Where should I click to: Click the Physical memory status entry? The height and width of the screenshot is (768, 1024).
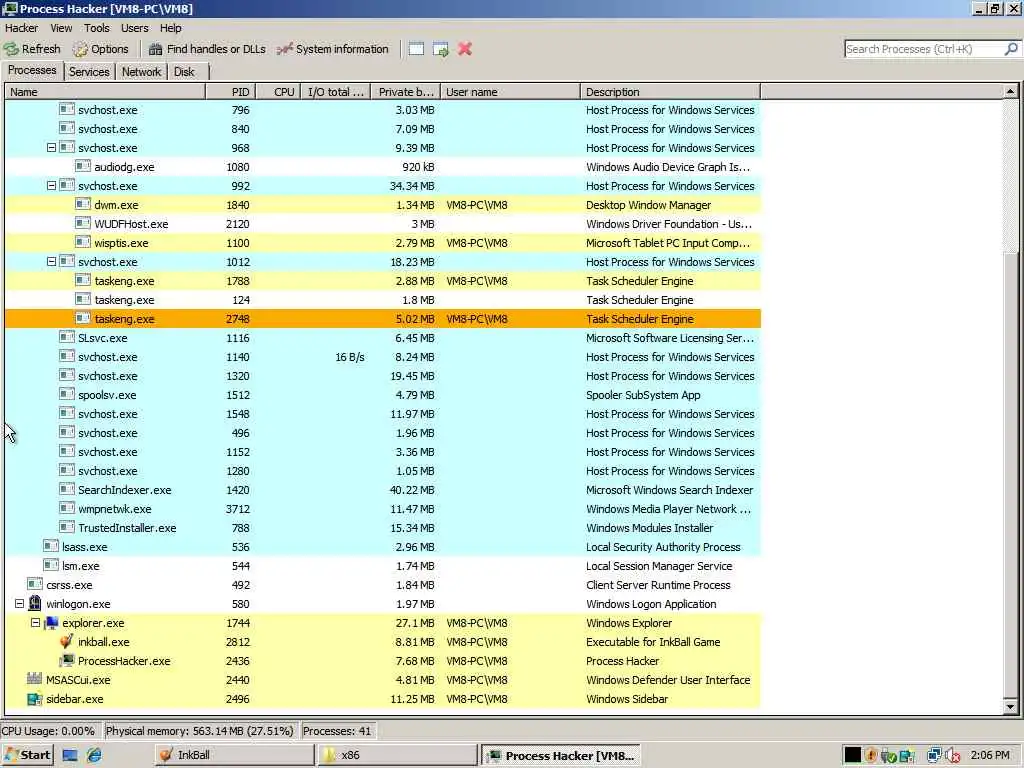(x=200, y=731)
